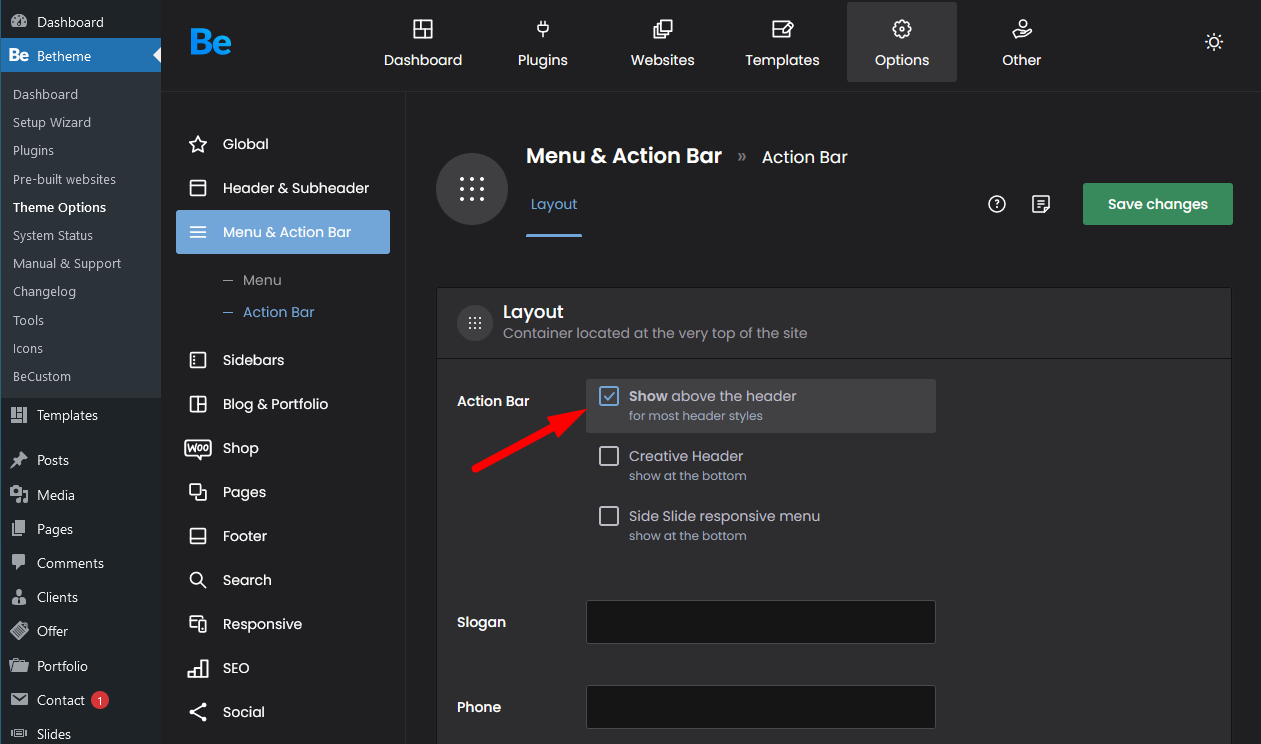The image size is (1261, 744).
Task: Open the Dashboard tab icon in top bar
Action: (x=423, y=29)
